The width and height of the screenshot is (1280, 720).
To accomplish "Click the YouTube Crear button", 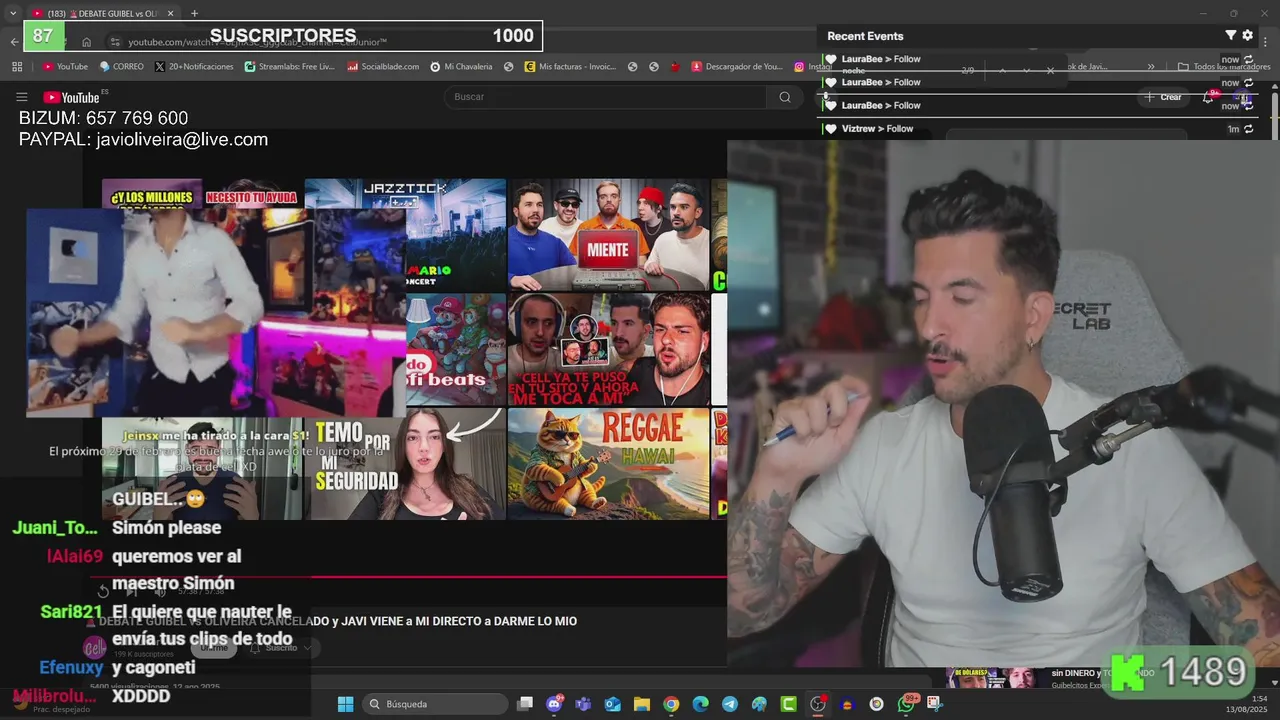I will coord(1163,97).
